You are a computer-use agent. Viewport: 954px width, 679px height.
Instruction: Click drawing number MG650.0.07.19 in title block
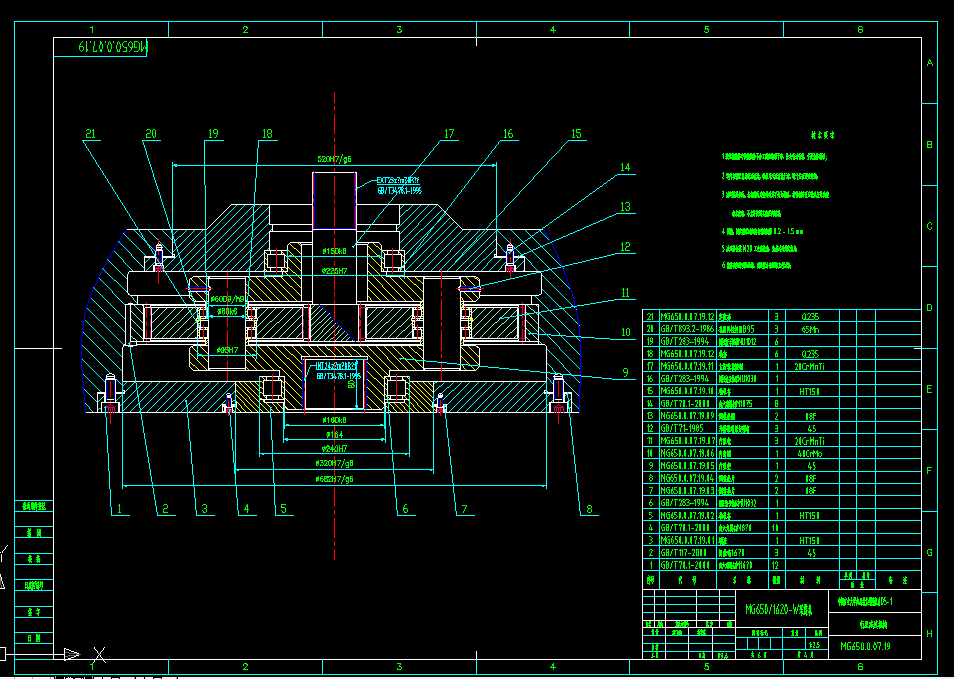tap(865, 646)
